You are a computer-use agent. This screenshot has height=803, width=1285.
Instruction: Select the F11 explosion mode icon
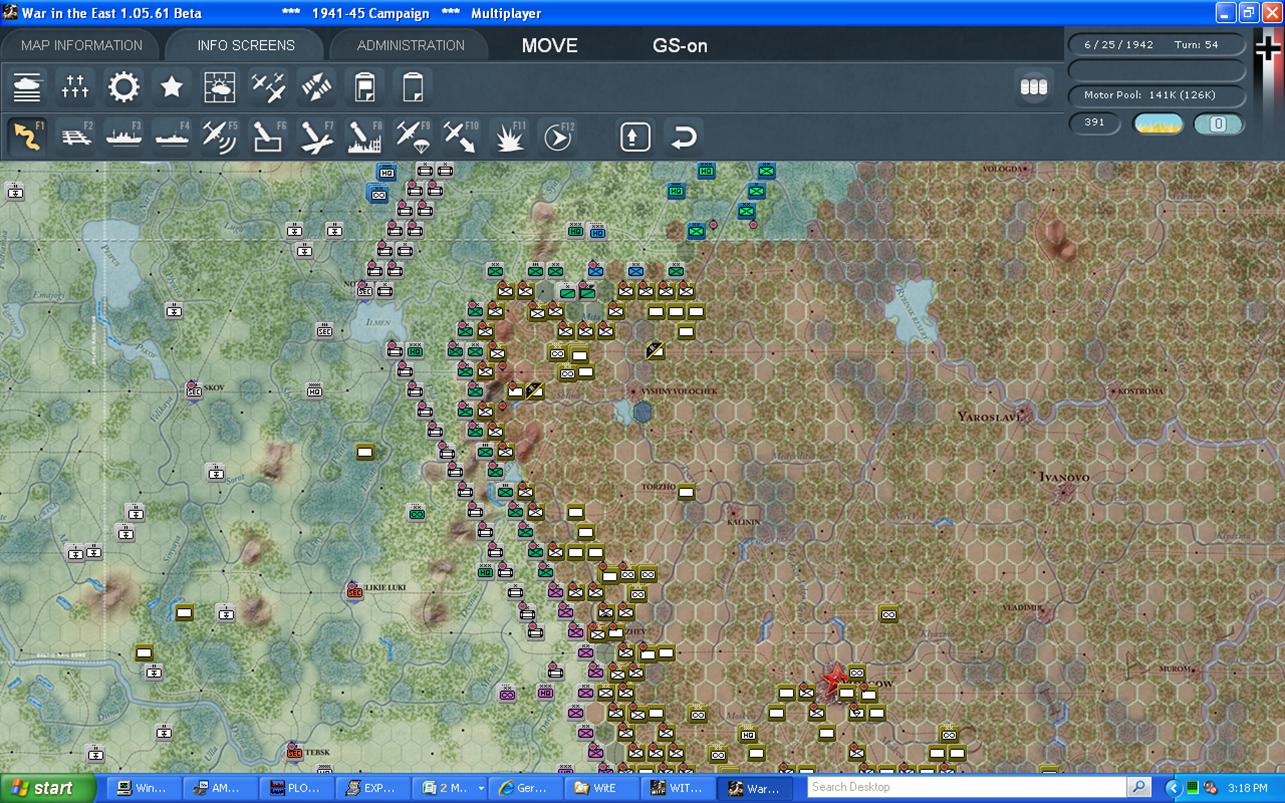(x=509, y=136)
